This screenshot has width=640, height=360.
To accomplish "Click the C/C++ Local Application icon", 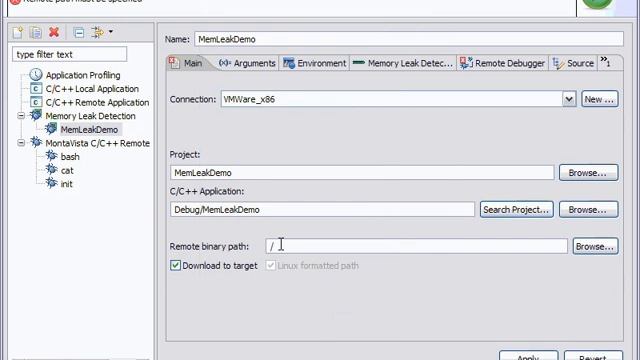I will [x=36, y=89].
